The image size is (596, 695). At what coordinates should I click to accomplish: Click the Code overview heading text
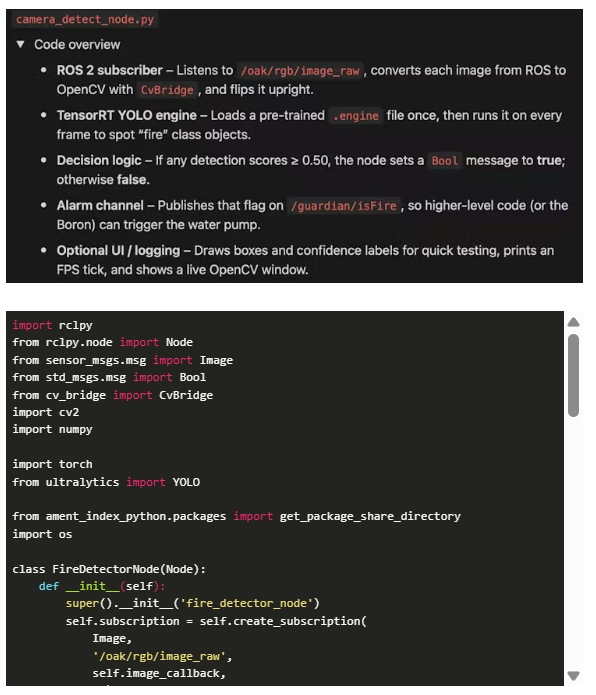pos(77,45)
